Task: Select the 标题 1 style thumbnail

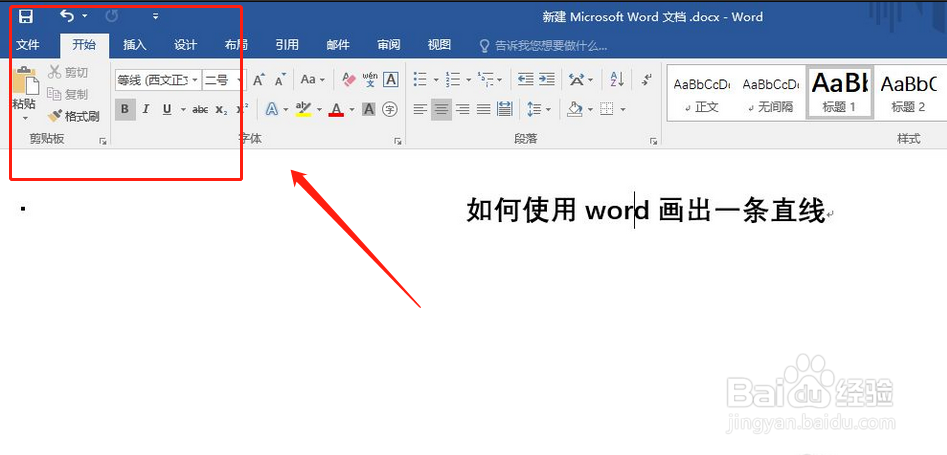Action: point(839,92)
